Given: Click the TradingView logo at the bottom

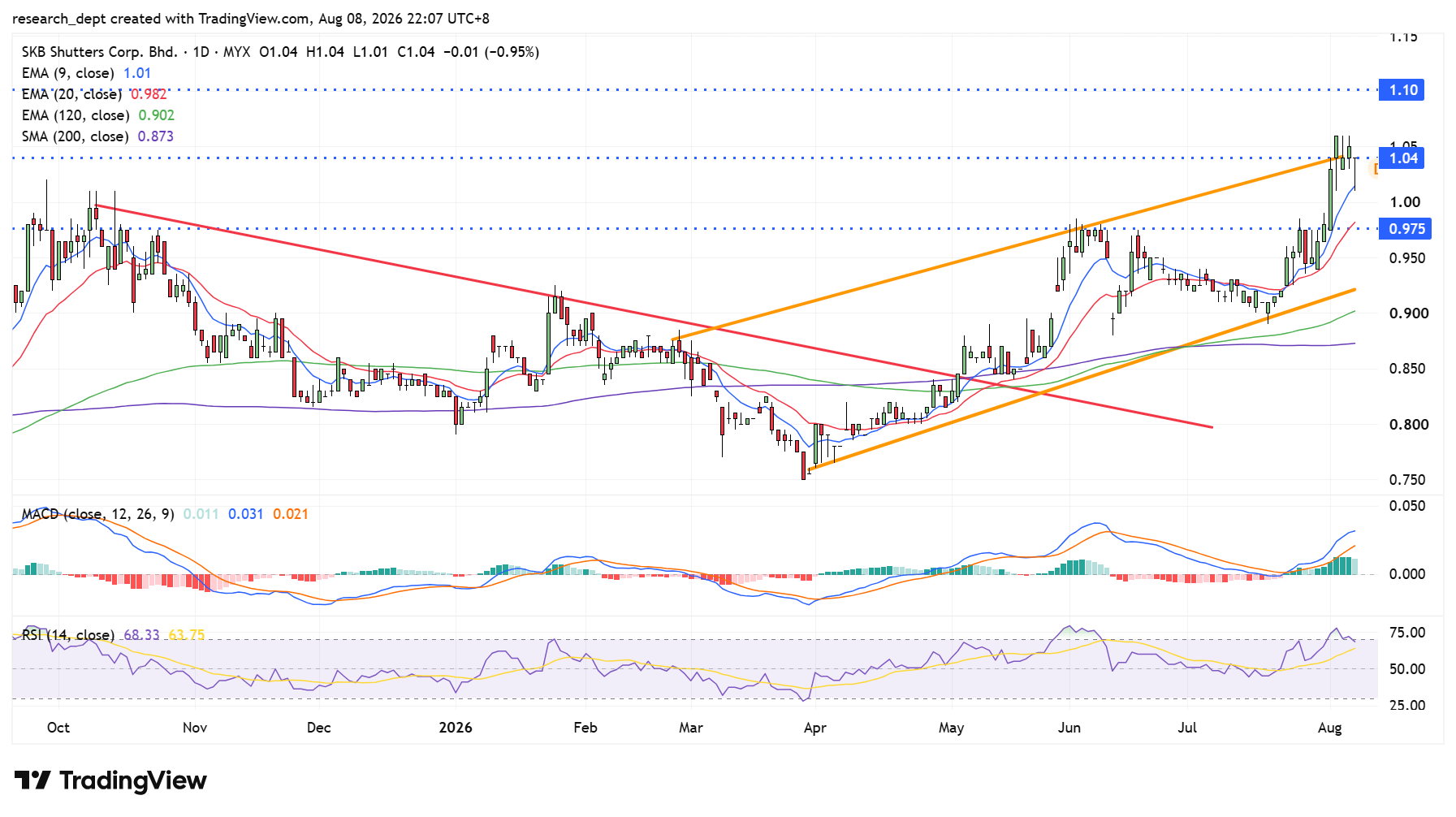Looking at the screenshot, I should point(110,781).
